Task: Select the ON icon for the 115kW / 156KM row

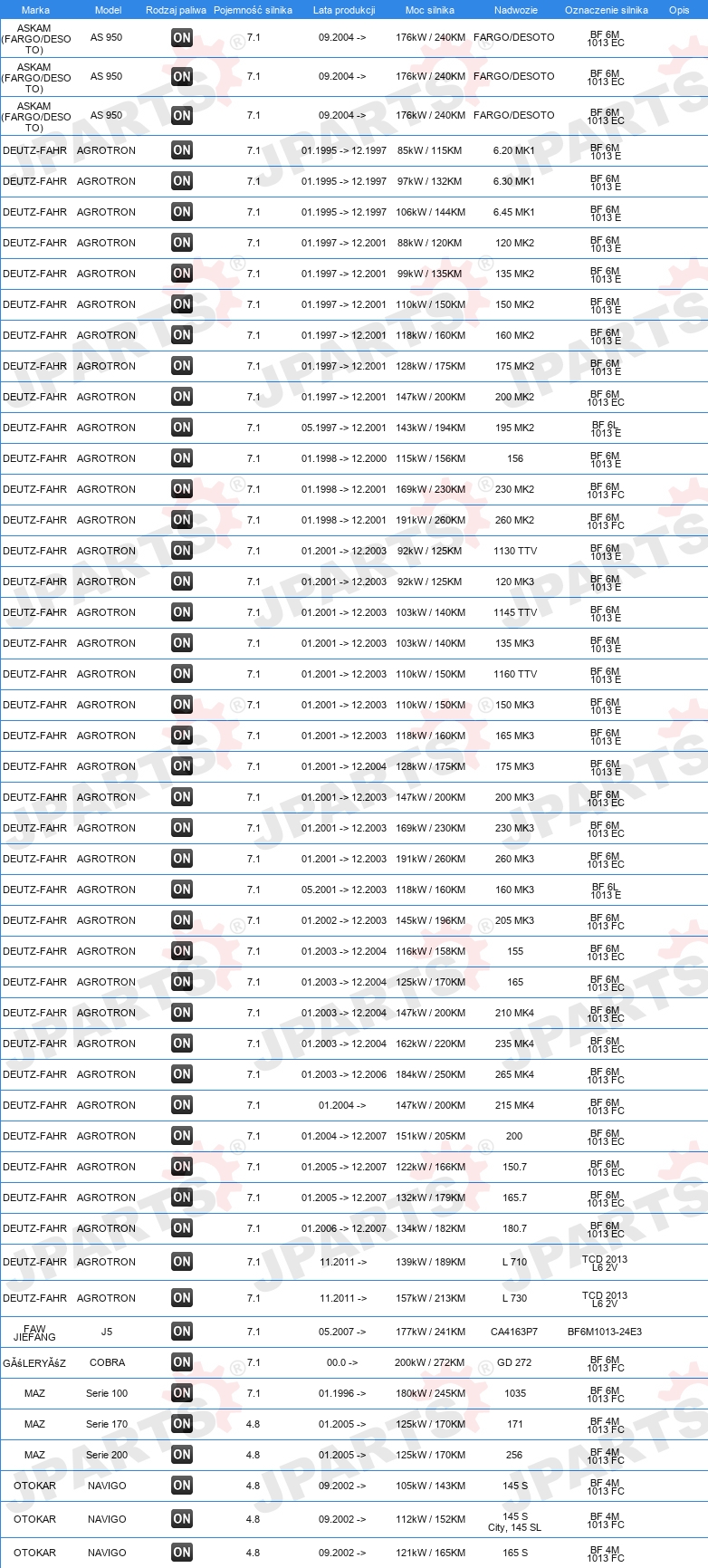Action: [182, 458]
